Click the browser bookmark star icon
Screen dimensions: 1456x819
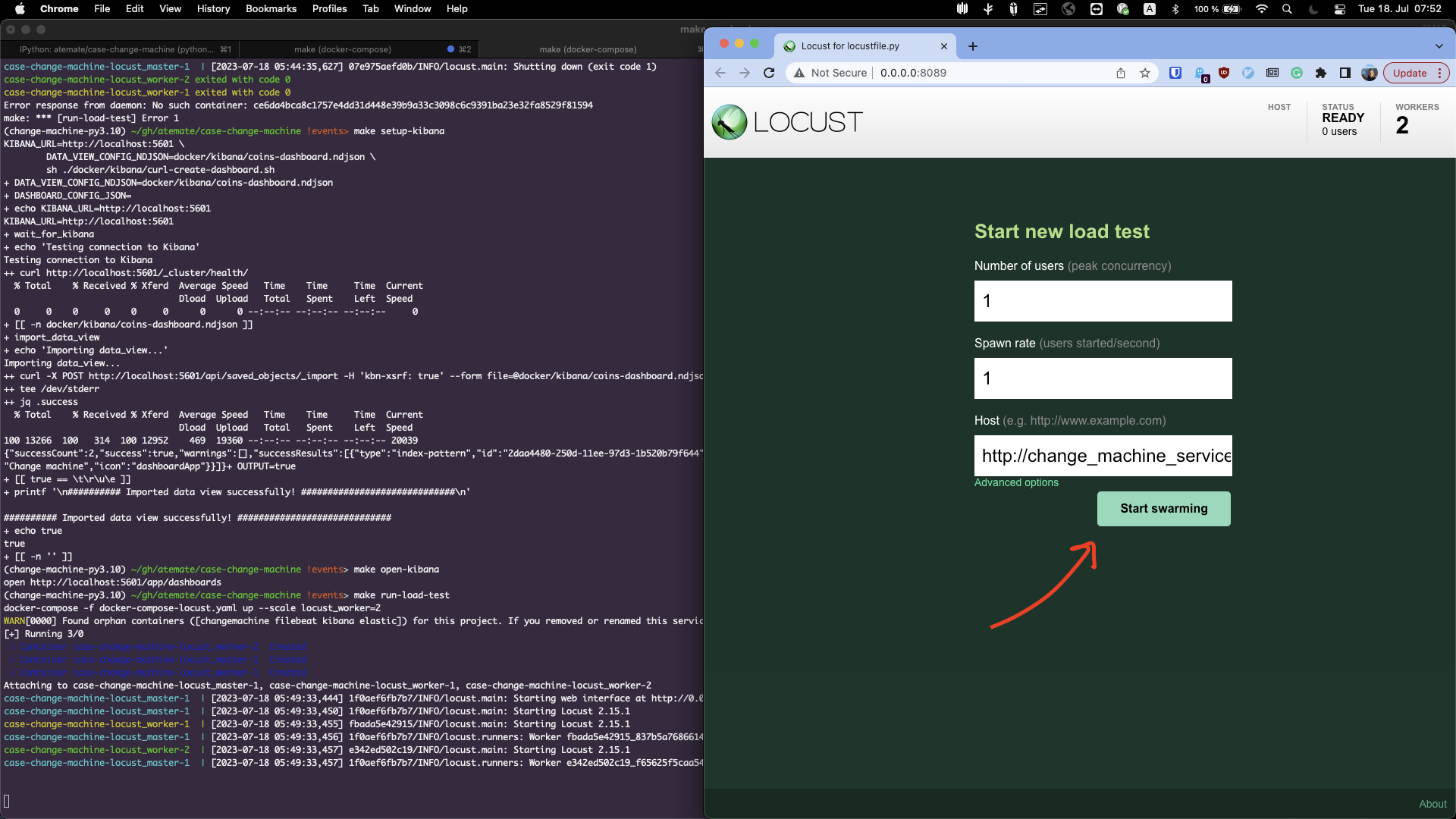[x=1144, y=72]
